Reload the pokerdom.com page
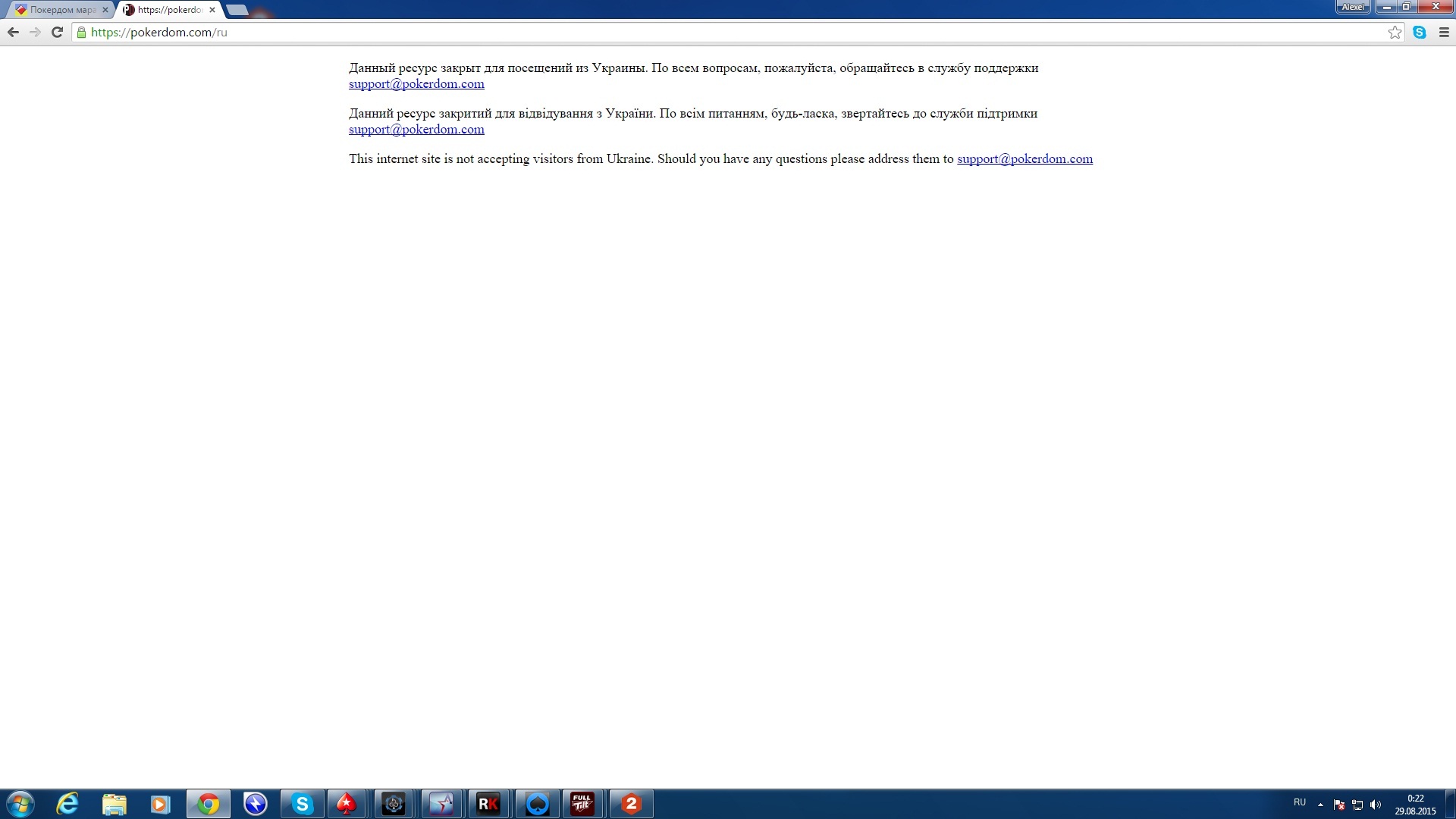 [x=57, y=32]
